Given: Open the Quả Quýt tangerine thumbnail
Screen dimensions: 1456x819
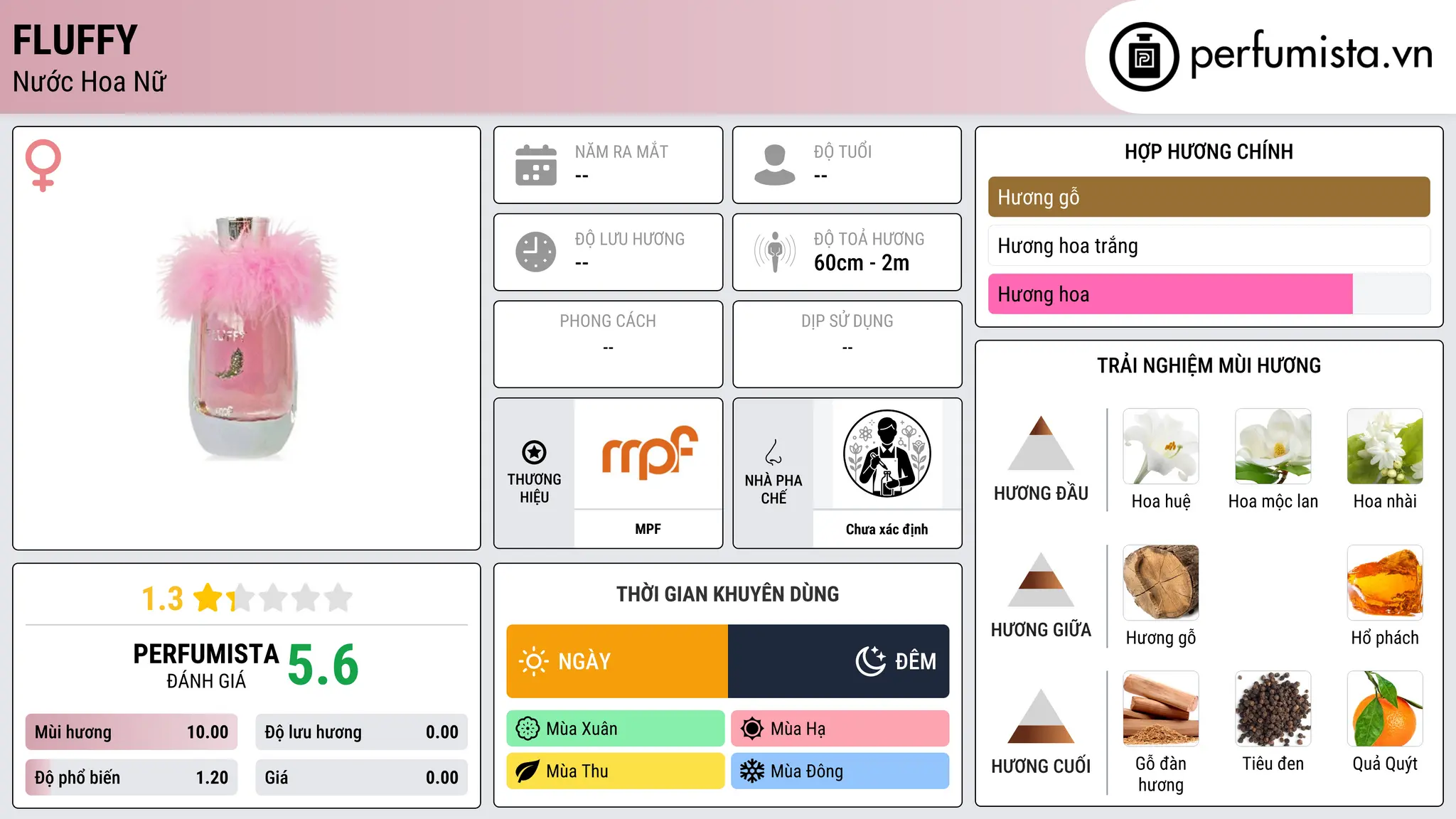Looking at the screenshot, I should pos(1385,709).
